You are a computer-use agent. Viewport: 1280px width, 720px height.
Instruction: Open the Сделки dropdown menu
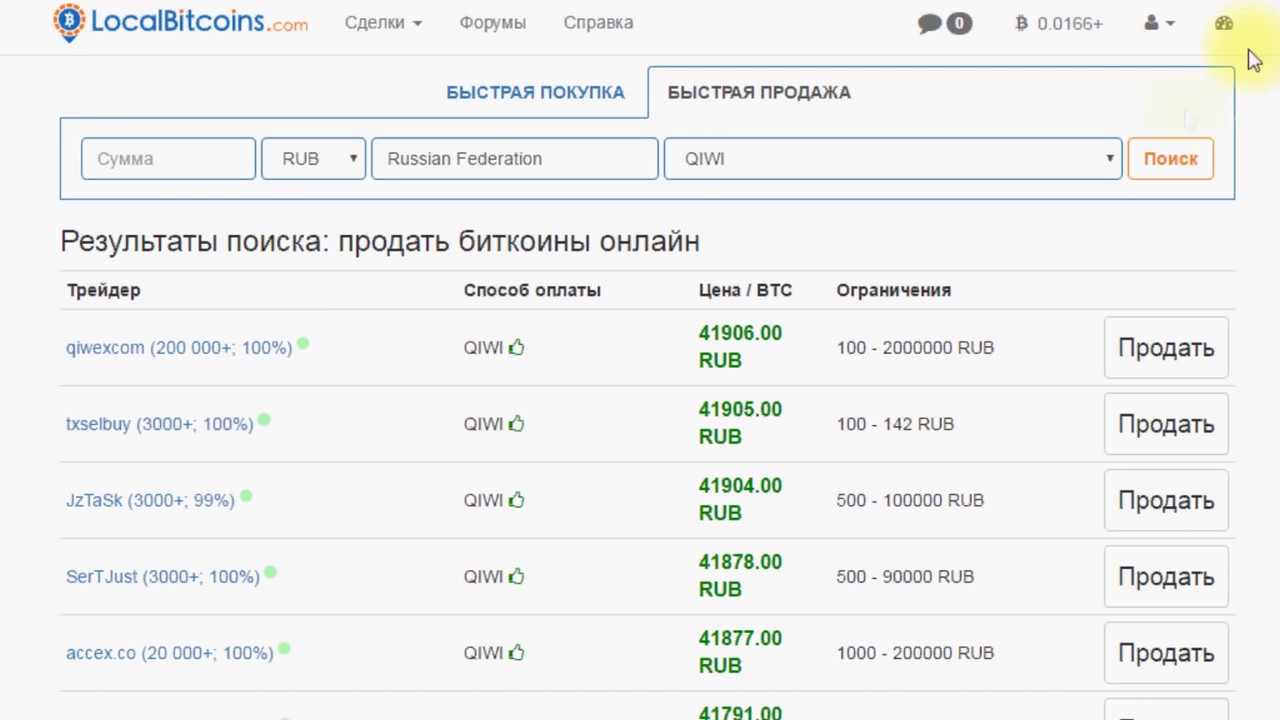tap(383, 22)
